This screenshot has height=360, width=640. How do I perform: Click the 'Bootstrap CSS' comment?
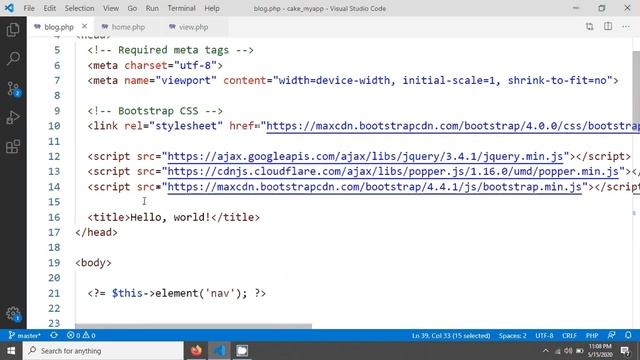click(155, 111)
